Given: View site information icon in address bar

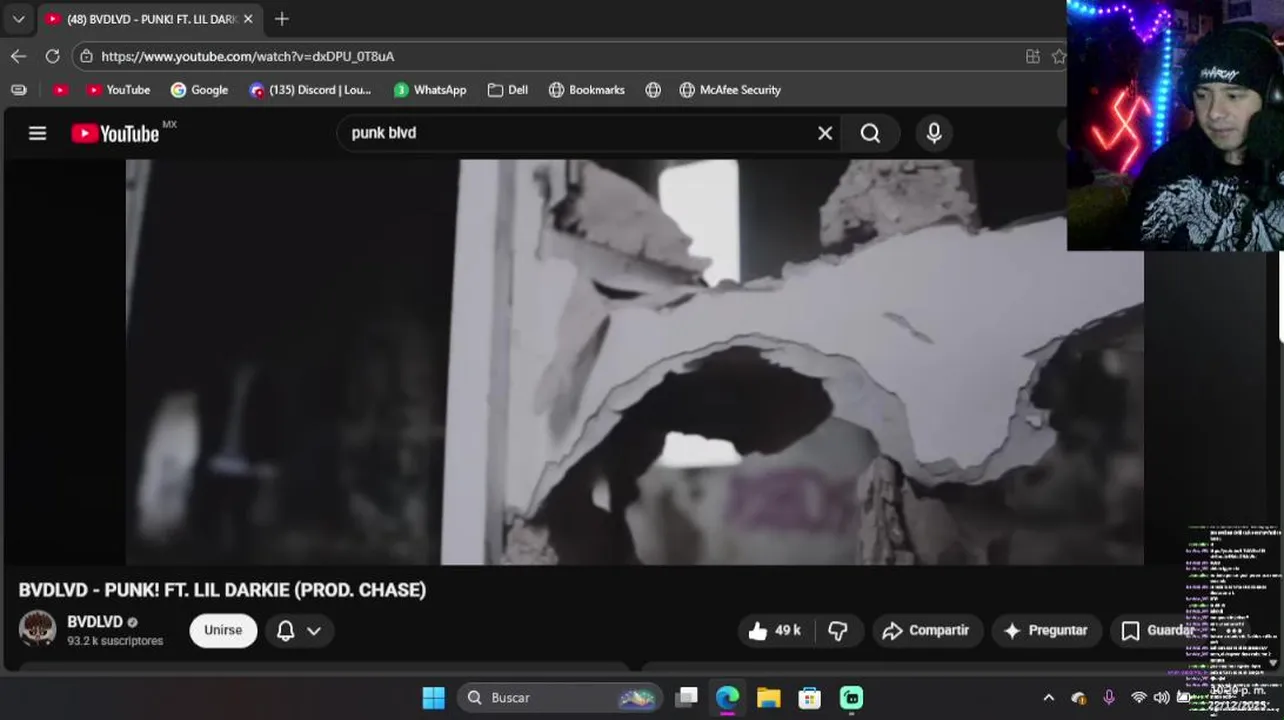Looking at the screenshot, I should (87, 57).
